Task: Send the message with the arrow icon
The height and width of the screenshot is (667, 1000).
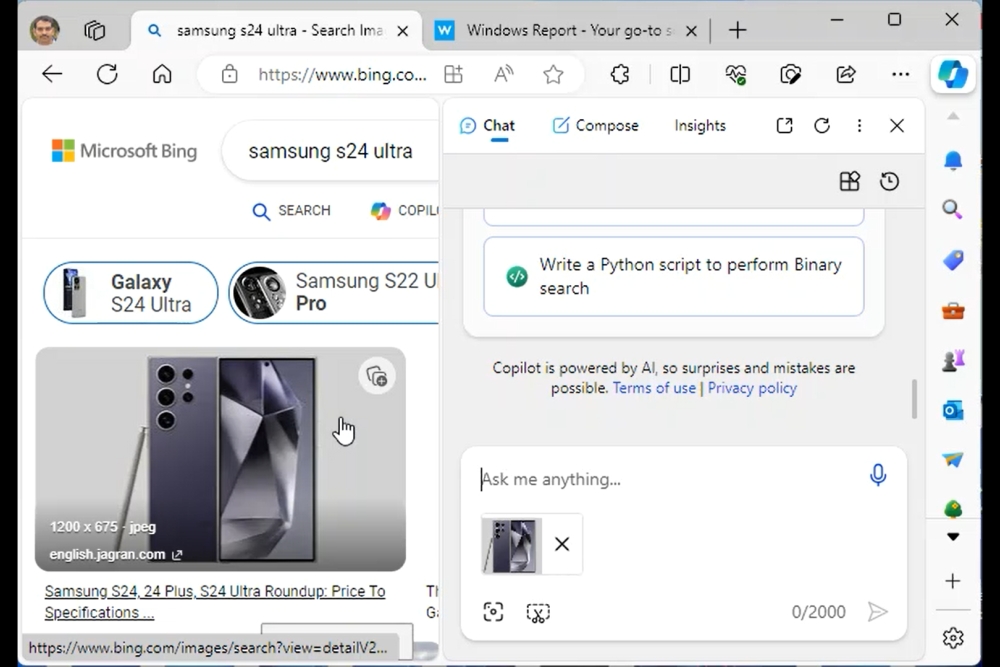Action: pyautogui.click(x=878, y=612)
